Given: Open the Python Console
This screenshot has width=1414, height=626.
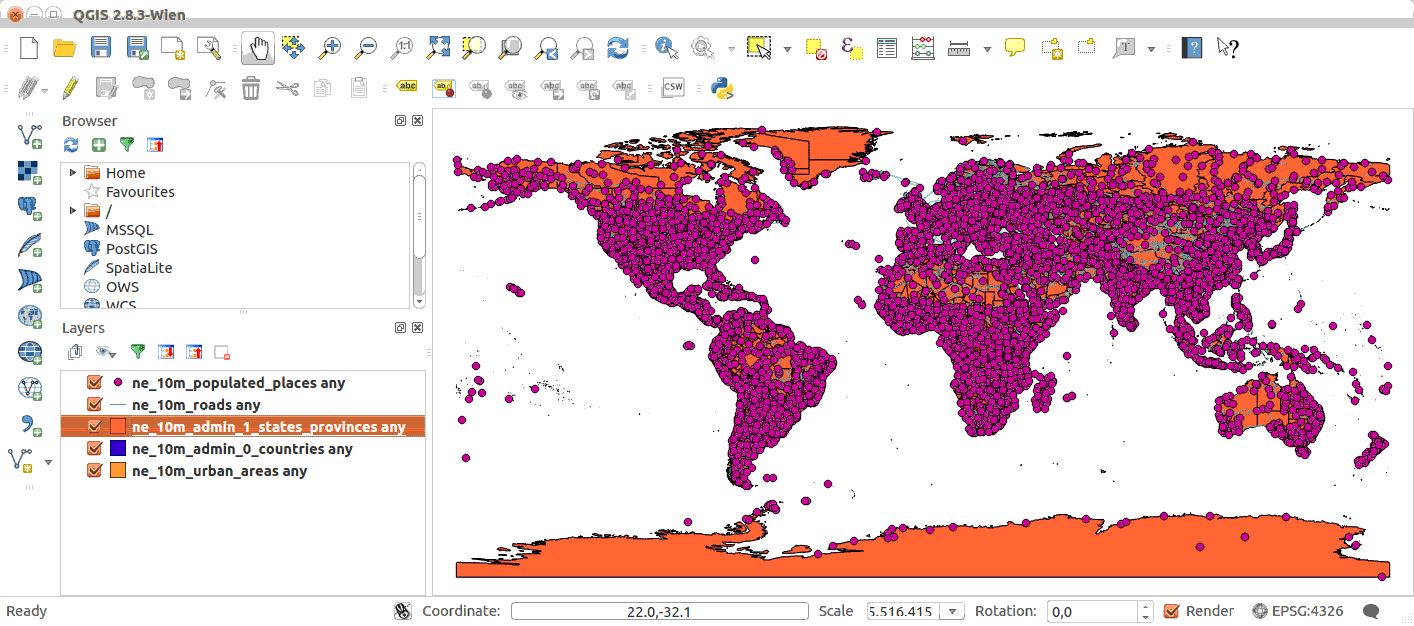Looking at the screenshot, I should (x=723, y=87).
